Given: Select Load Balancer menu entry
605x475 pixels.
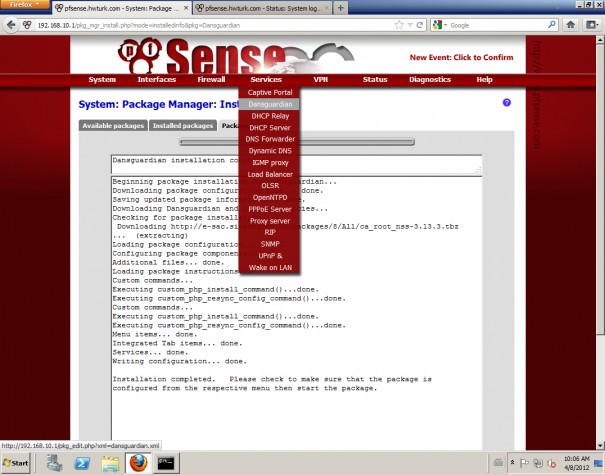Looking at the screenshot, I should (270, 174).
